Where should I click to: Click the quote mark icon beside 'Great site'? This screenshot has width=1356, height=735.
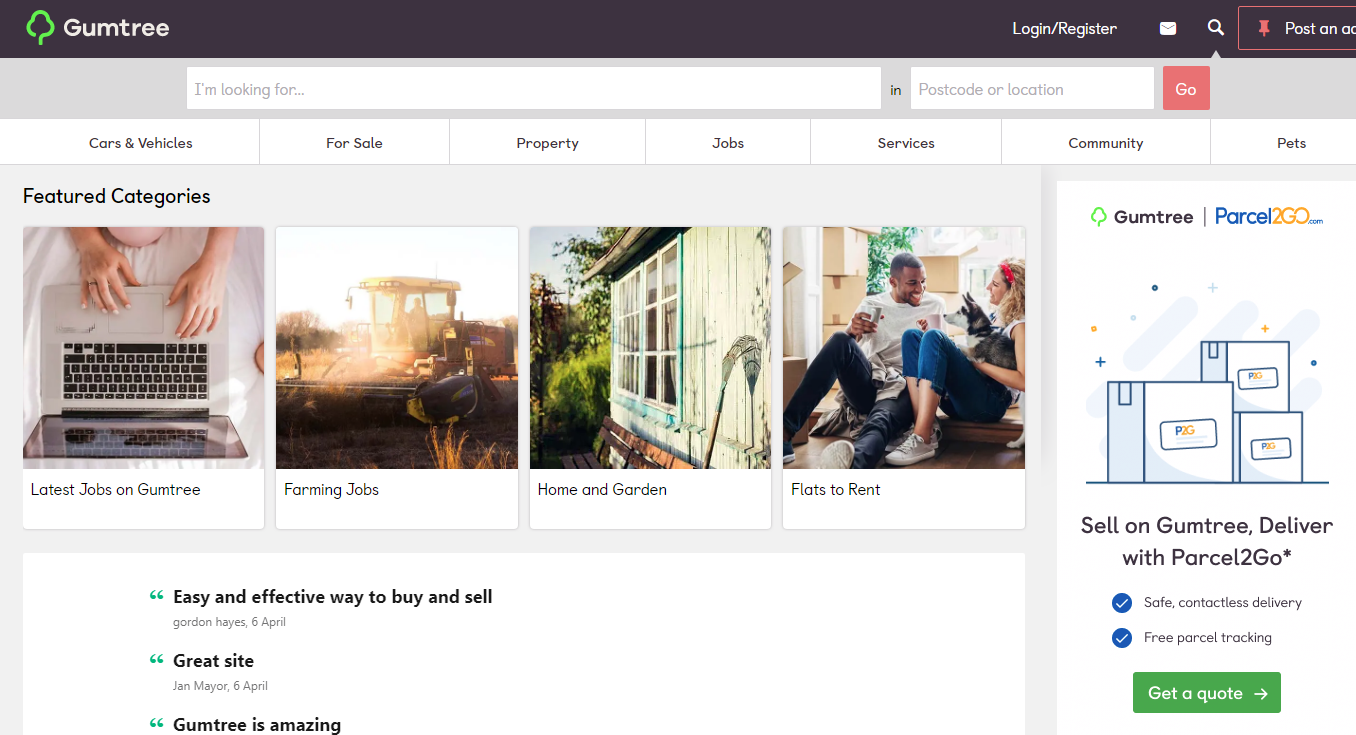156,659
